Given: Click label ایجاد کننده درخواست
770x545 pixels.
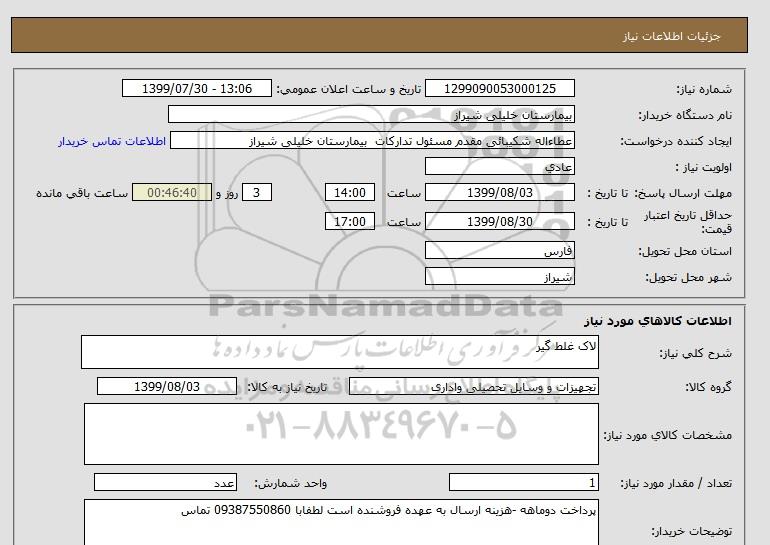Looking at the screenshot, I should (x=676, y=141).
